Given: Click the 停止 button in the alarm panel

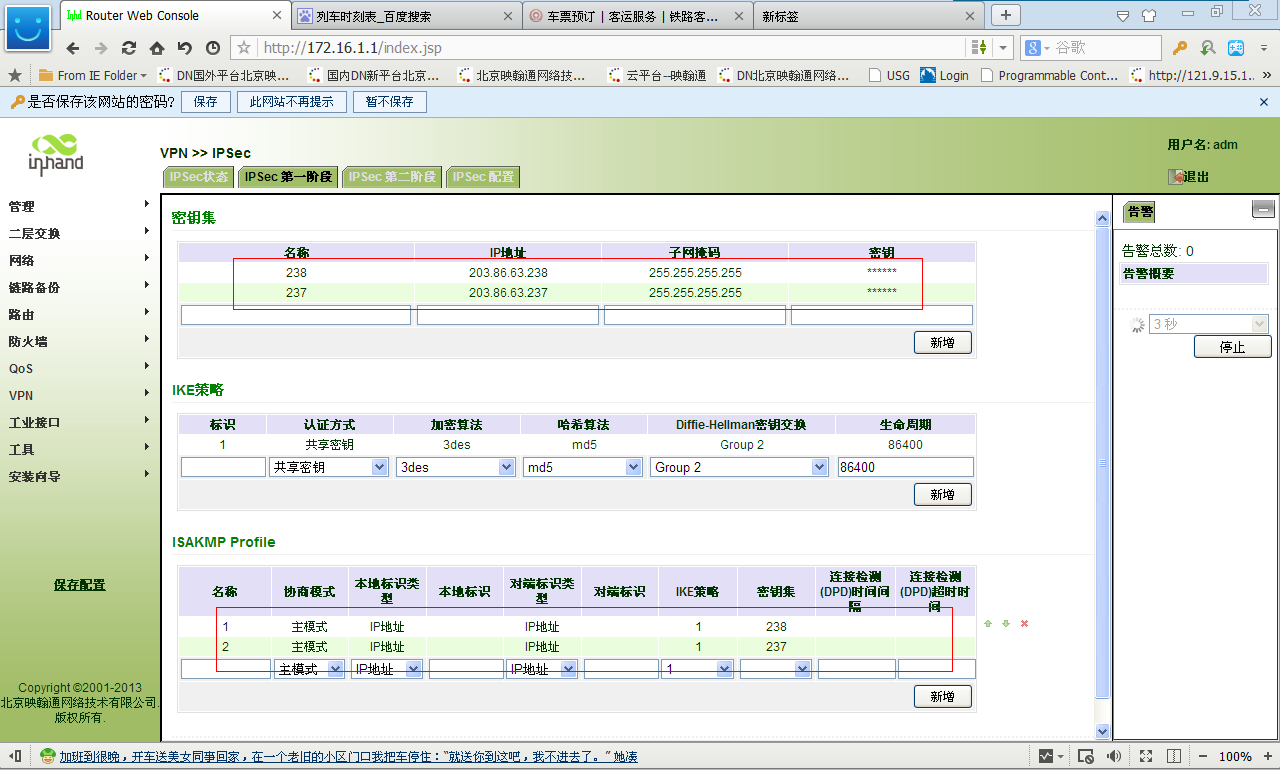Looking at the screenshot, I should click(1232, 347).
